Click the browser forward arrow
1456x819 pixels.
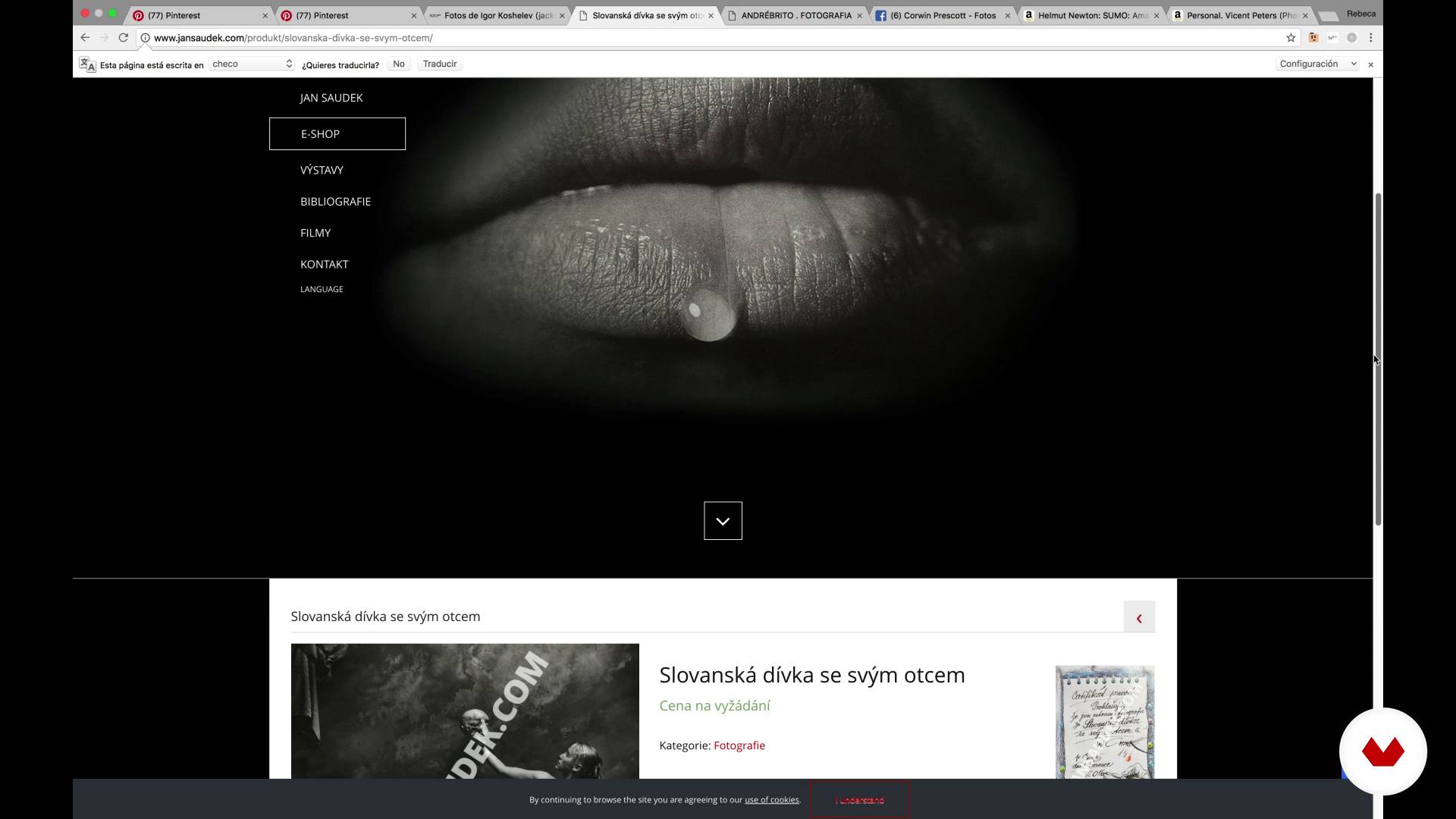coord(104,37)
